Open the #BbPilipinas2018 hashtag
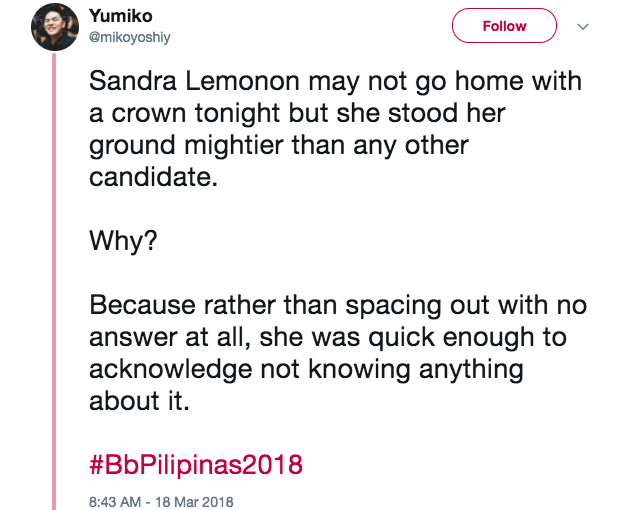 [x=196, y=465]
